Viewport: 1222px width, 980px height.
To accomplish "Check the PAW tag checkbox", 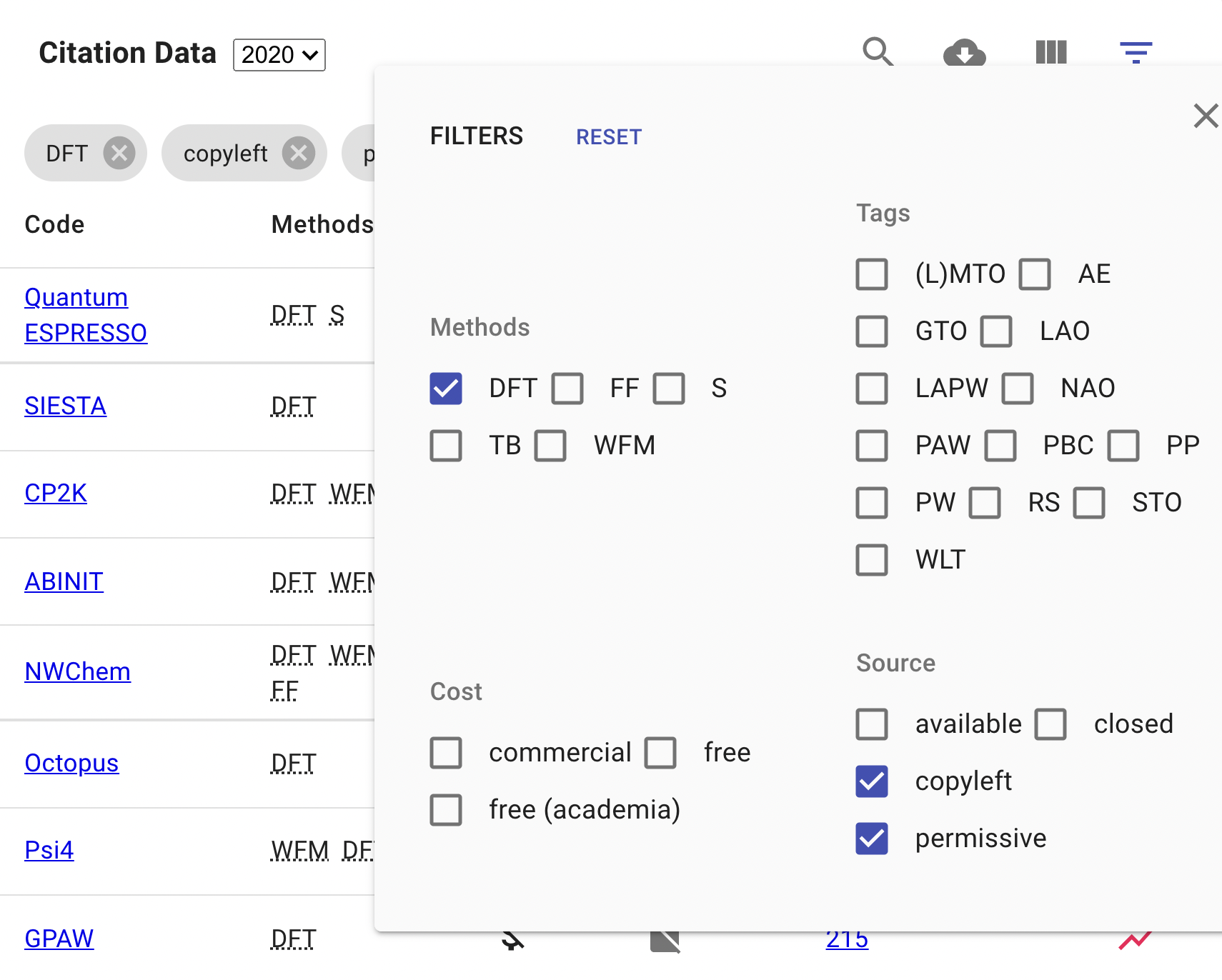I will click(x=872, y=446).
